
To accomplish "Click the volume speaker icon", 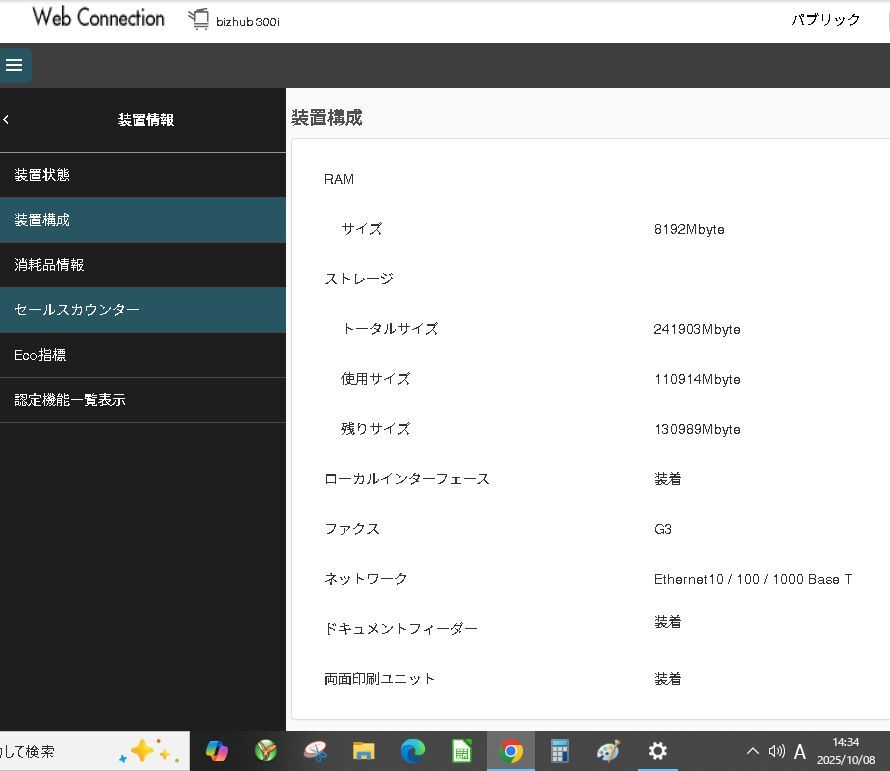I will (x=776, y=750).
